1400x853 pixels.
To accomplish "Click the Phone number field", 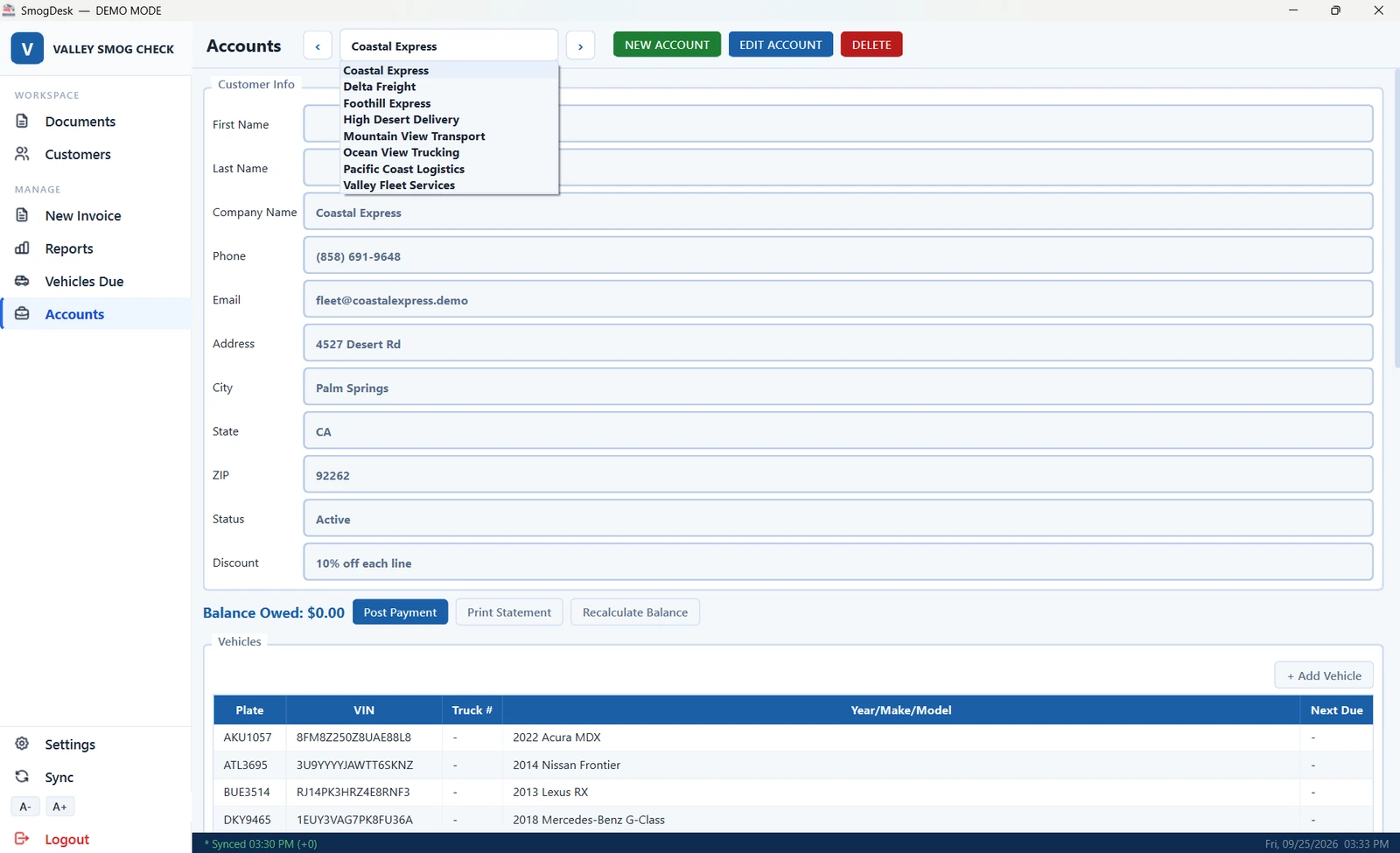I will [x=838, y=255].
